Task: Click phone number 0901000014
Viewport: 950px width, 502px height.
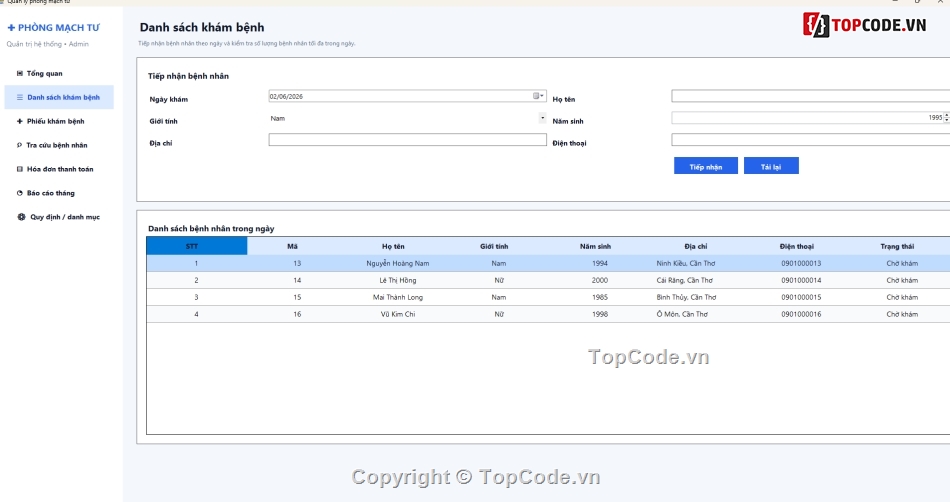Action: (801, 280)
